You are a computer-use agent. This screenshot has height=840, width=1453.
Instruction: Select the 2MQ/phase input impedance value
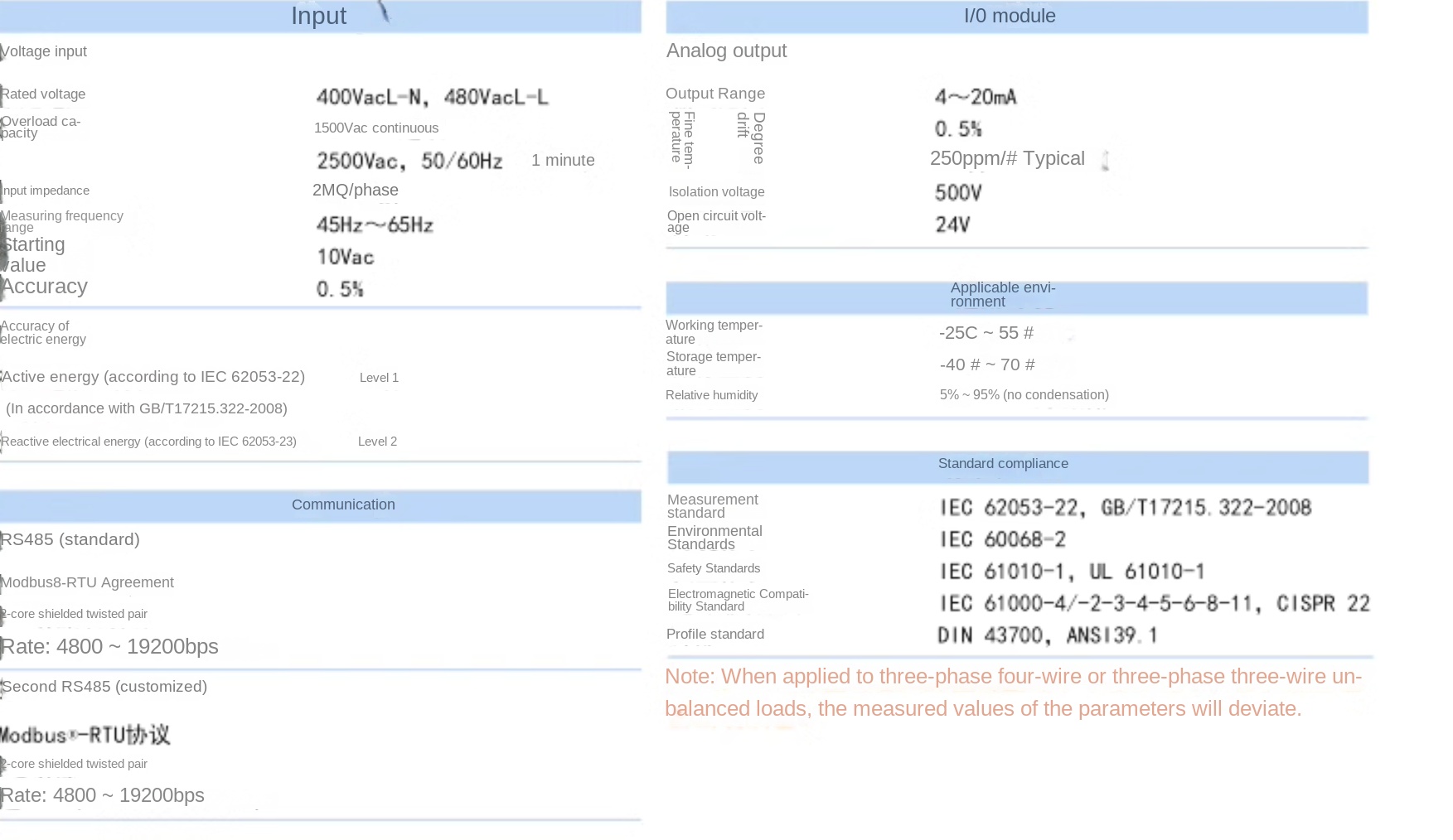point(356,191)
